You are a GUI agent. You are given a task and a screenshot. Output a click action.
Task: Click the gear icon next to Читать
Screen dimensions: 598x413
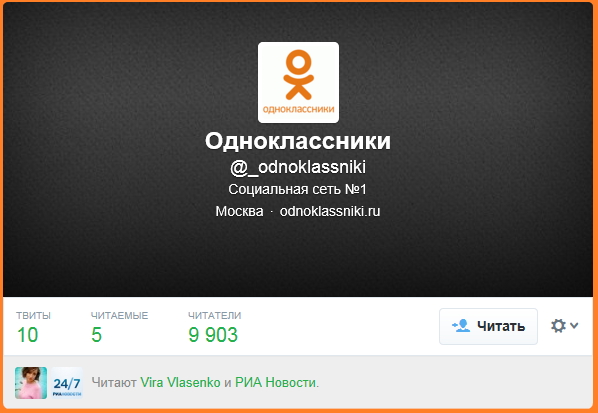pos(558,326)
